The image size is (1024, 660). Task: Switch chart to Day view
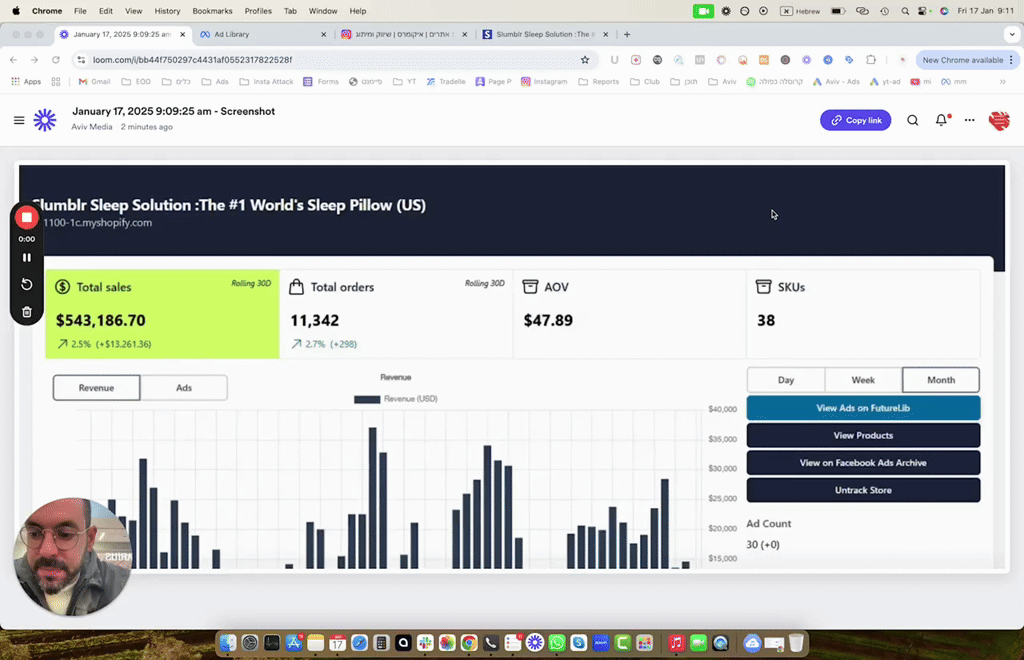[786, 380]
